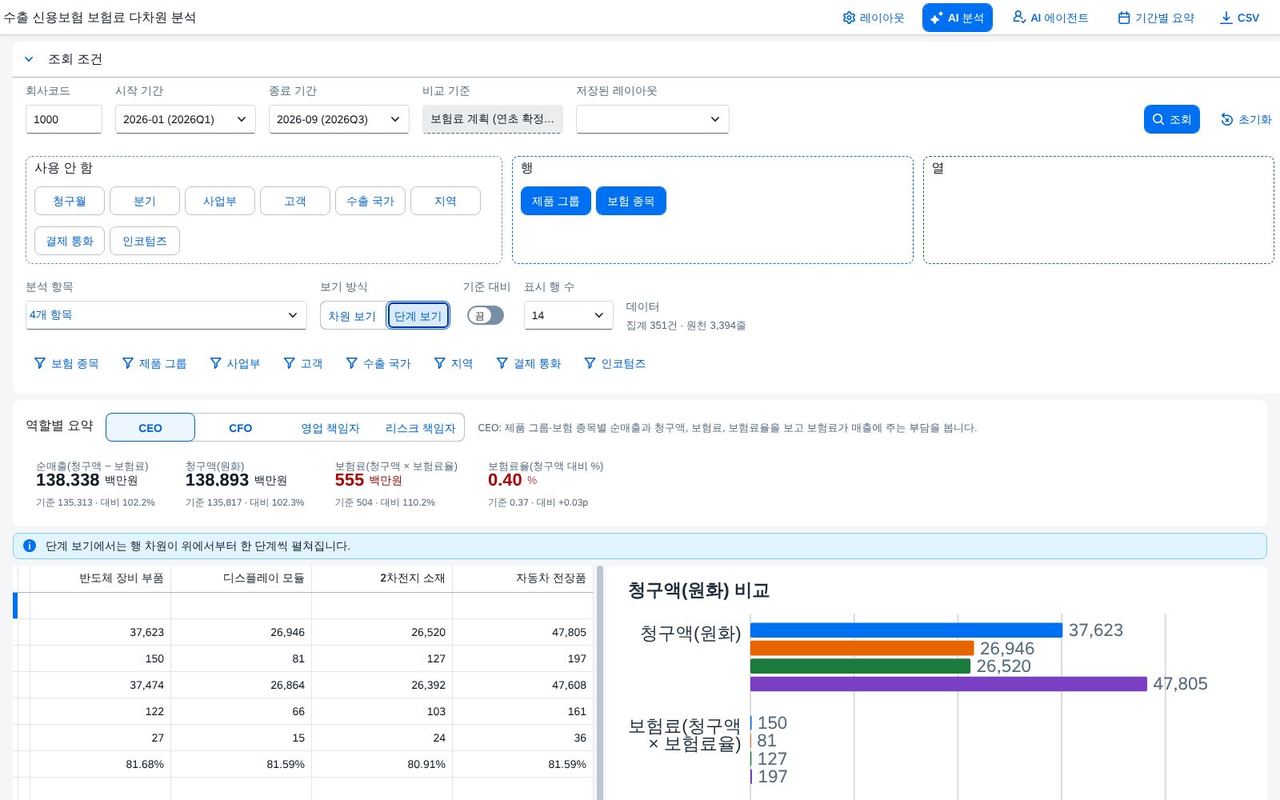This screenshot has width=1280, height=800.
Task: Select the 수출 국가 dimension chip
Action: click(x=370, y=201)
